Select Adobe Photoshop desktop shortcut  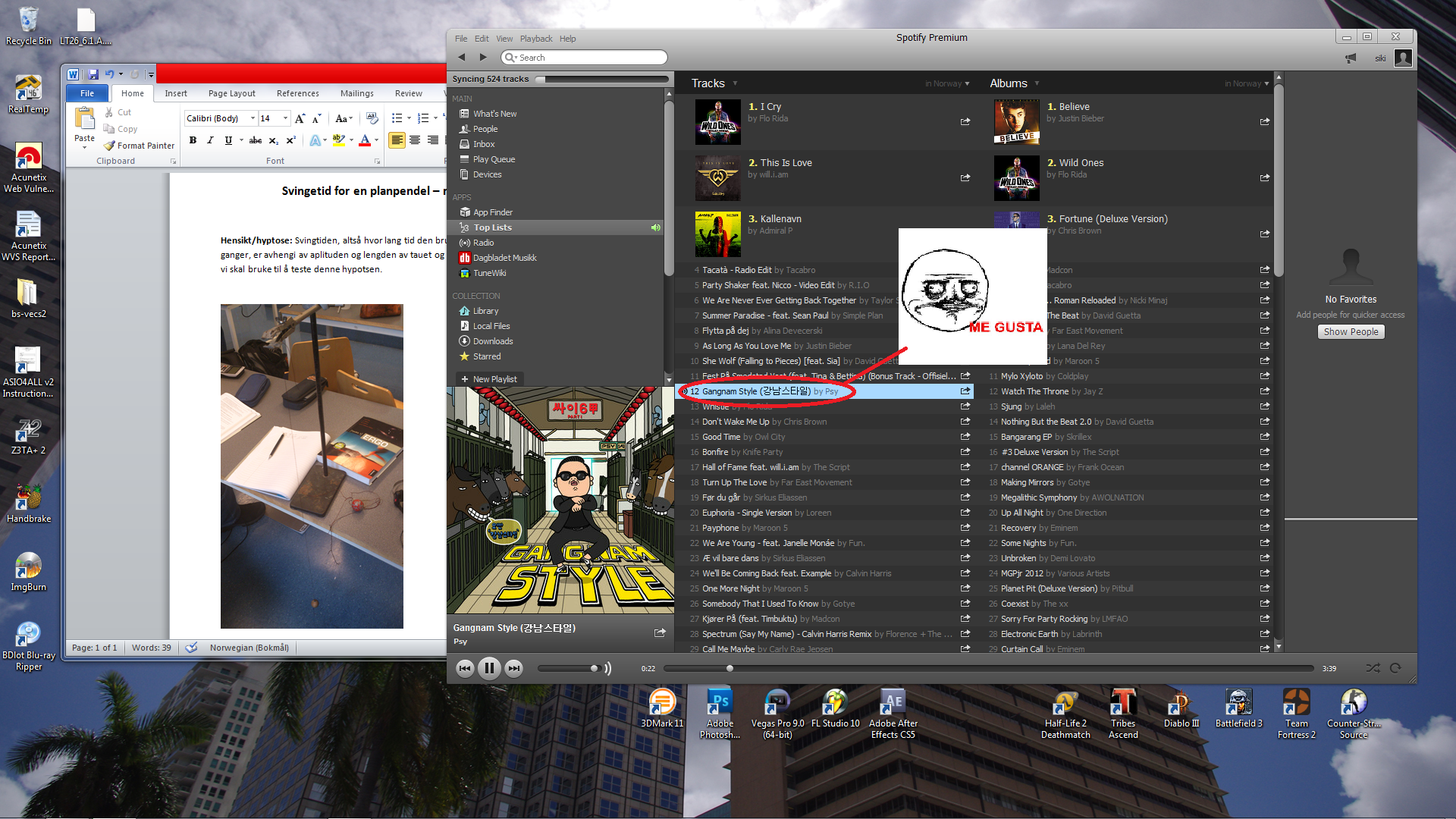click(x=720, y=714)
